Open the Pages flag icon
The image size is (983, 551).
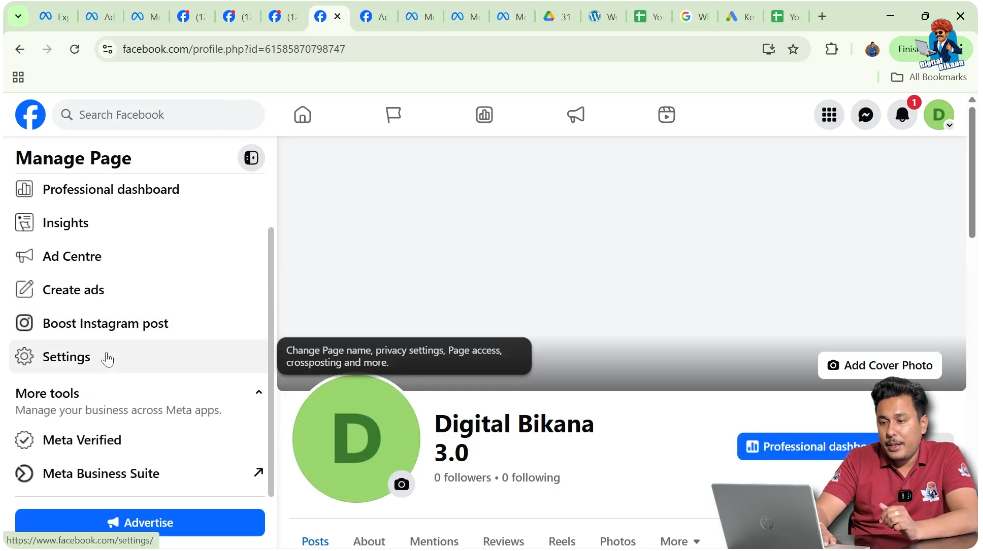pyautogui.click(x=393, y=115)
